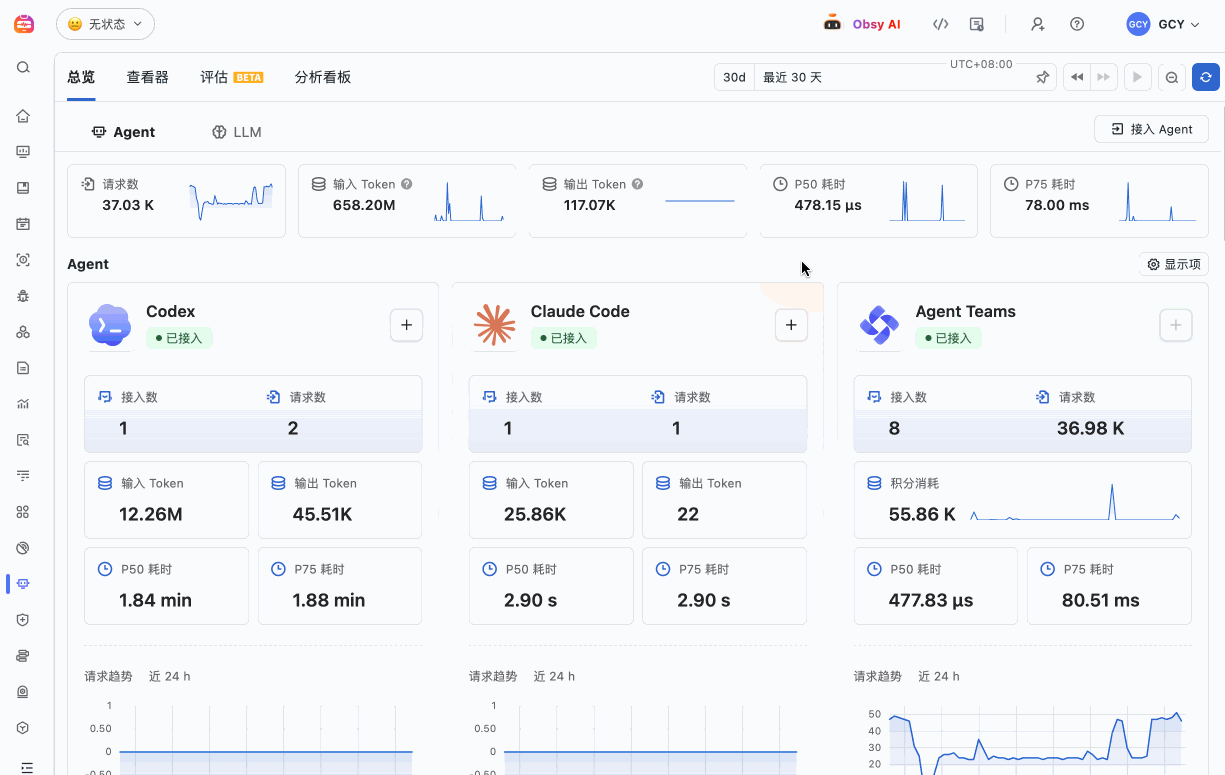
Task: Switch to the 总览 tab
Action: click(x=81, y=77)
